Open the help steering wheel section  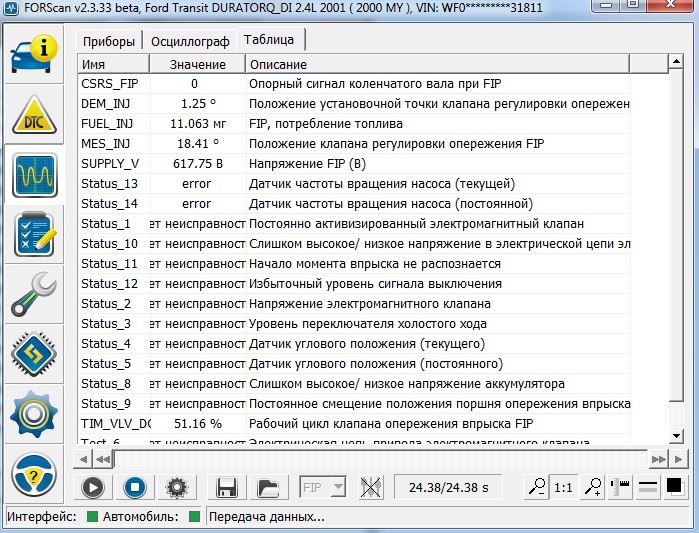(x=34, y=475)
